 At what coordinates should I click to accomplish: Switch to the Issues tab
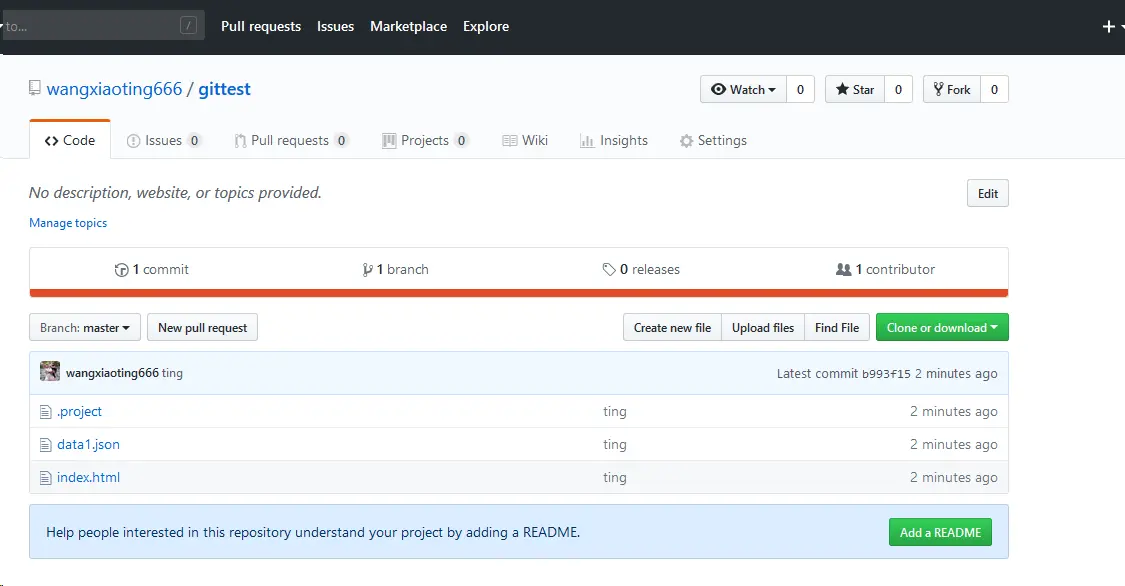click(x=164, y=141)
